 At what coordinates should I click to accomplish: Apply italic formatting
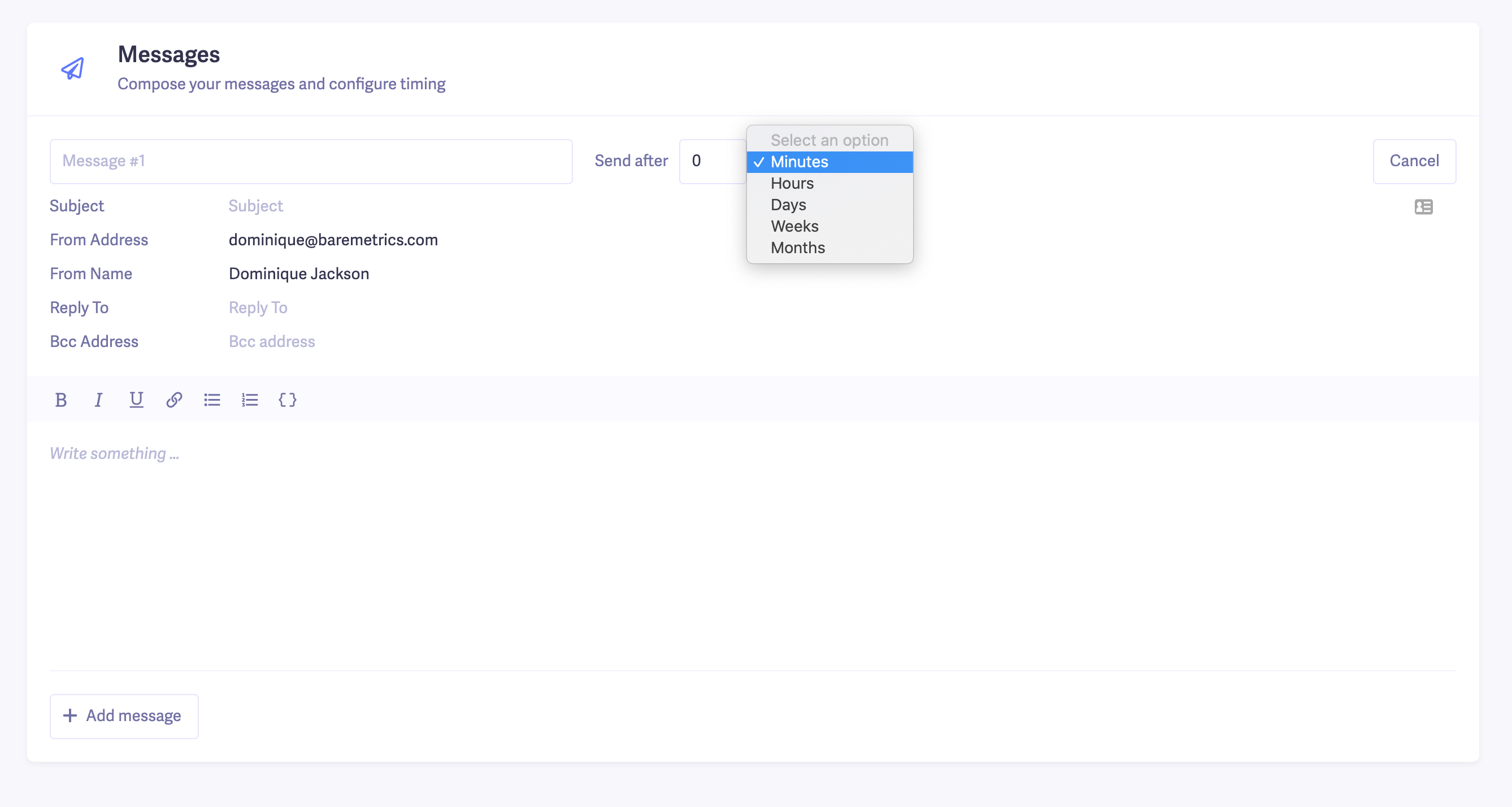[x=98, y=400]
